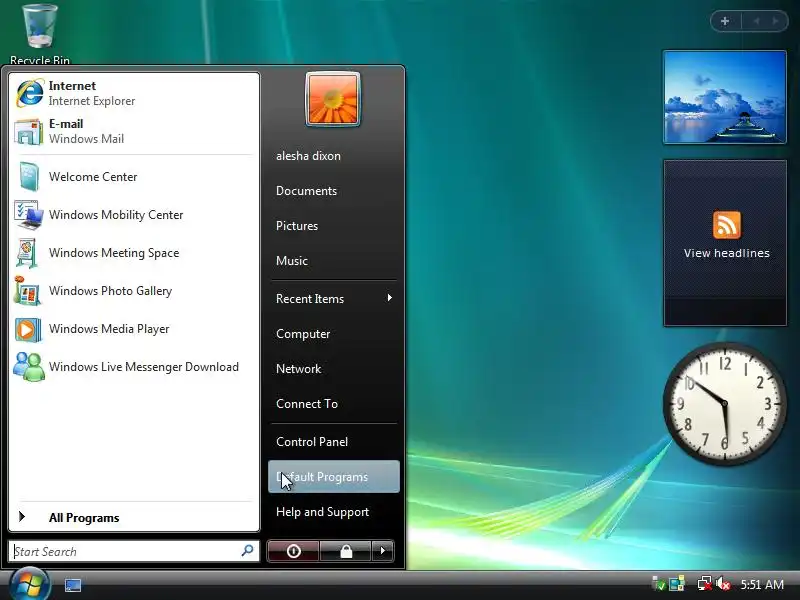The image size is (800, 600).
Task: Open Help and Support
Action: point(322,512)
